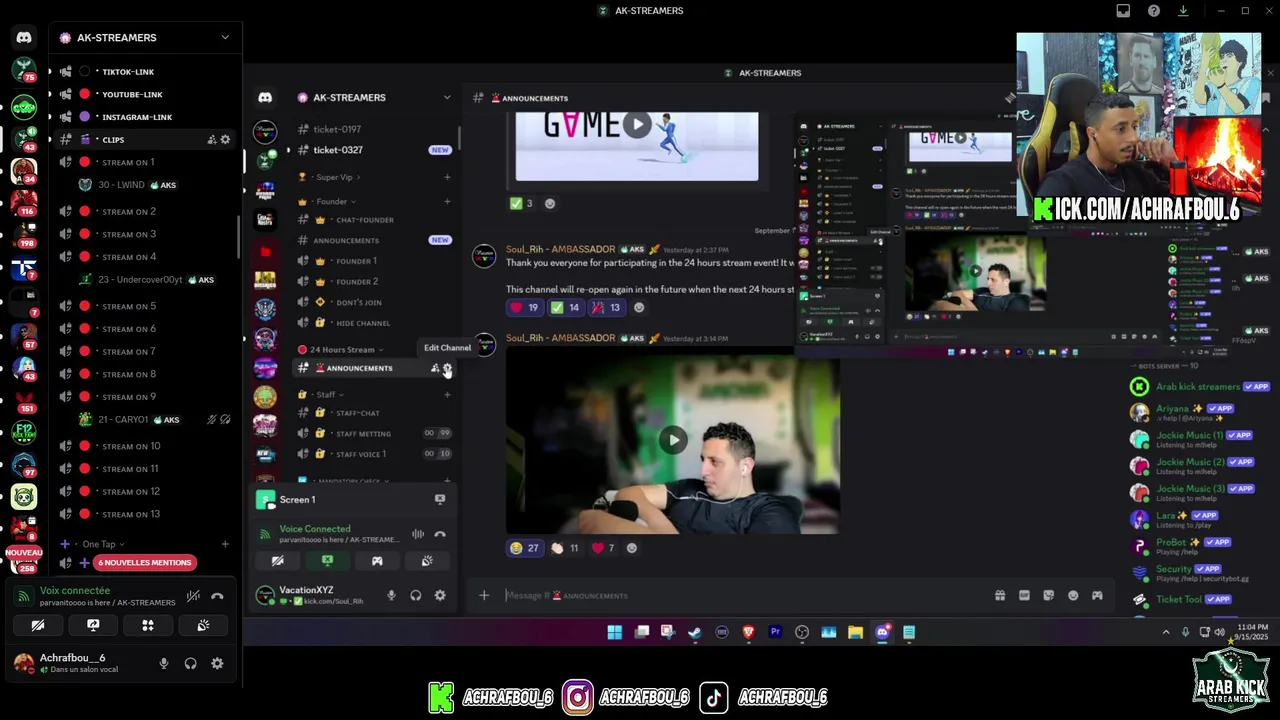
Task: Click plus attachment button in message bar
Action: pyautogui.click(x=484, y=595)
